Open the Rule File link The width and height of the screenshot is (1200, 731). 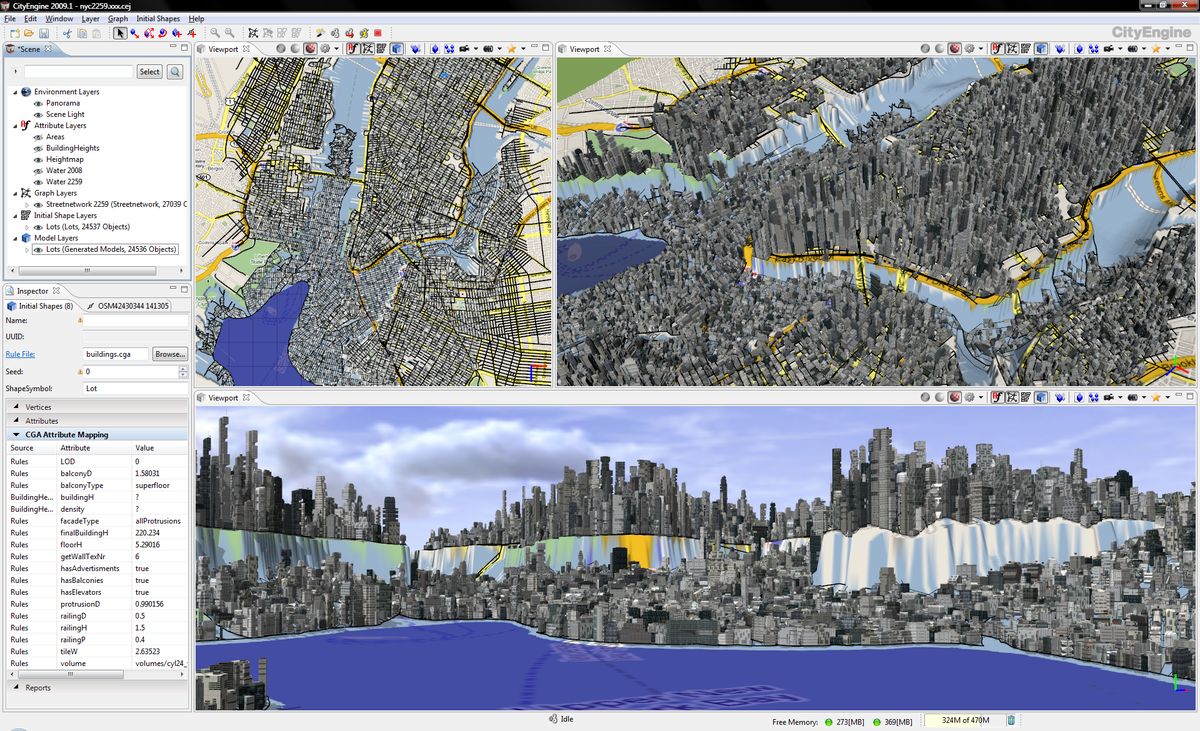click(x=21, y=354)
